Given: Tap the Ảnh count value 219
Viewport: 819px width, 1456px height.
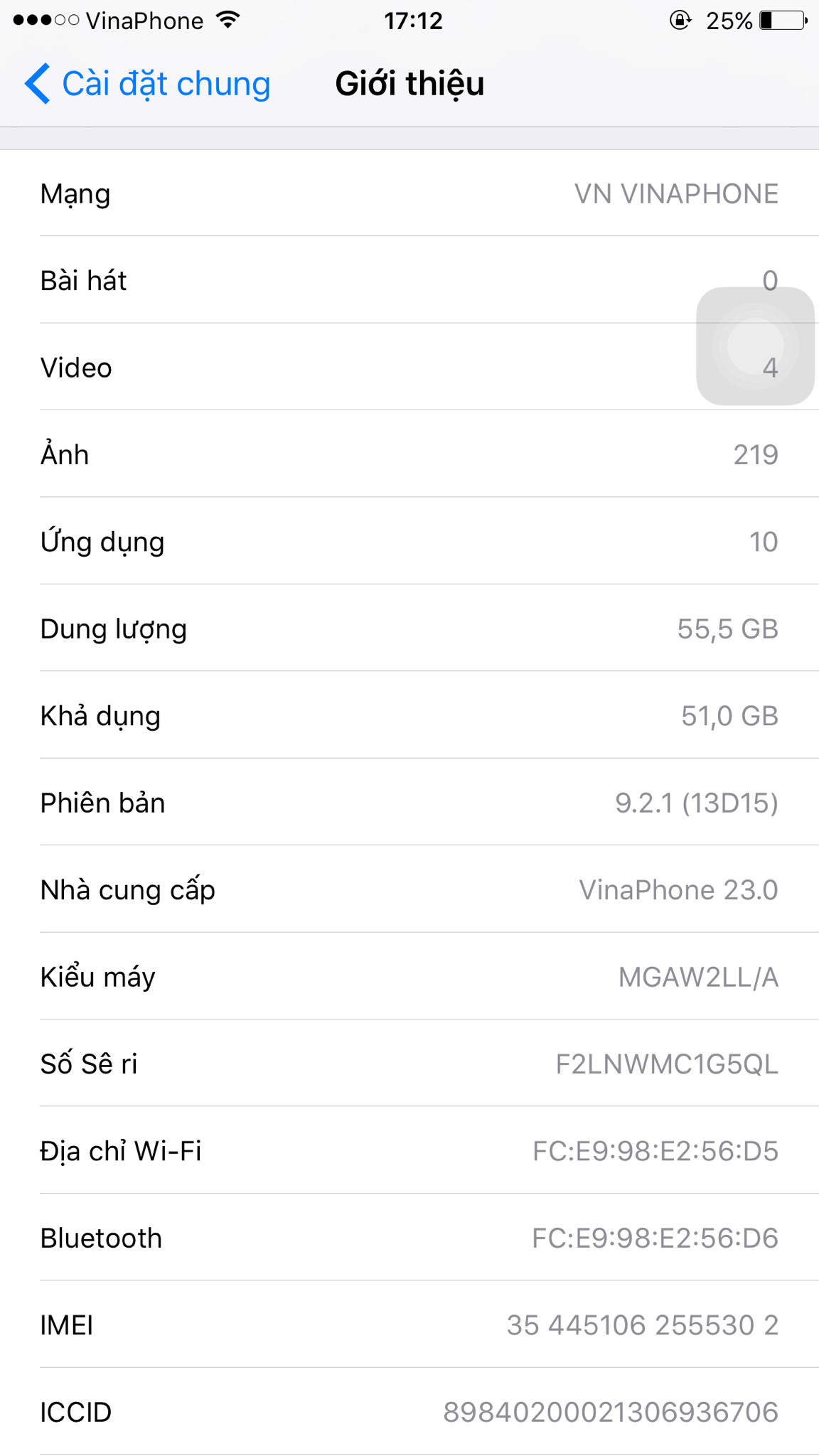Looking at the screenshot, I should [x=755, y=455].
